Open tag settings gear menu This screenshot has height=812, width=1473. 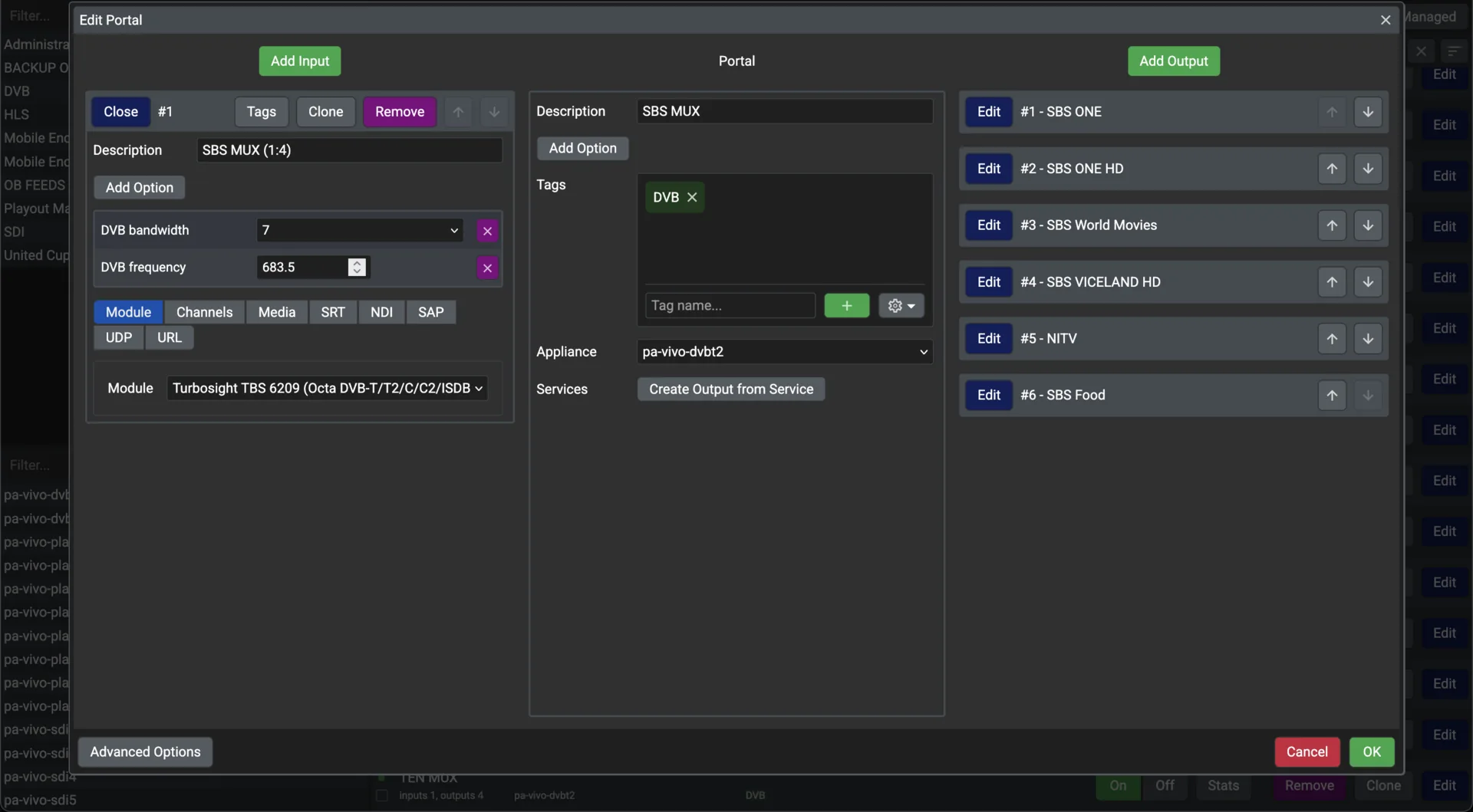click(901, 305)
